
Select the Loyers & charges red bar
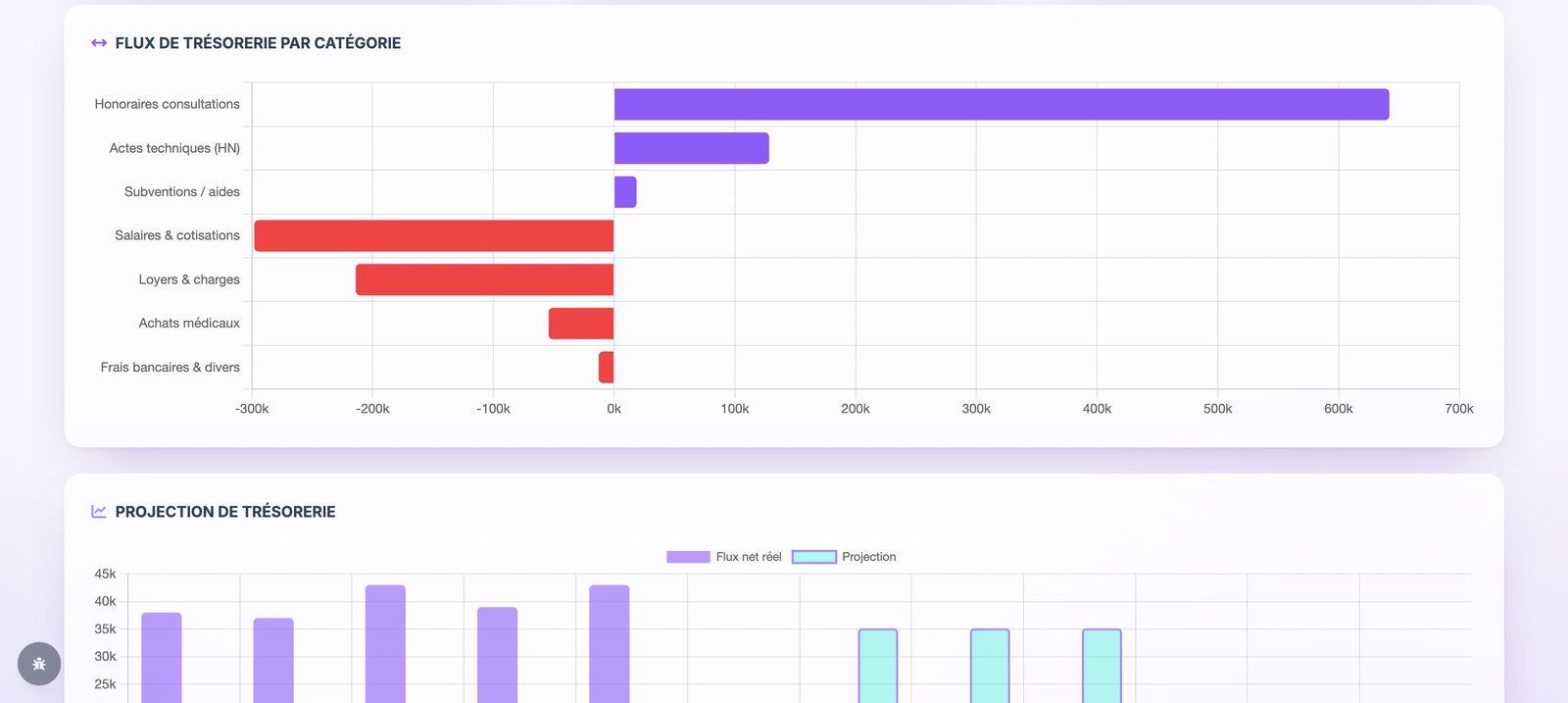coord(485,279)
